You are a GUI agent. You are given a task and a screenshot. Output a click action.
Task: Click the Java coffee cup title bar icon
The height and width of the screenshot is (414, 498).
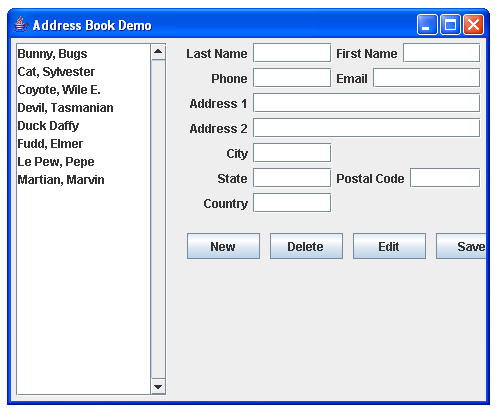coord(21,24)
